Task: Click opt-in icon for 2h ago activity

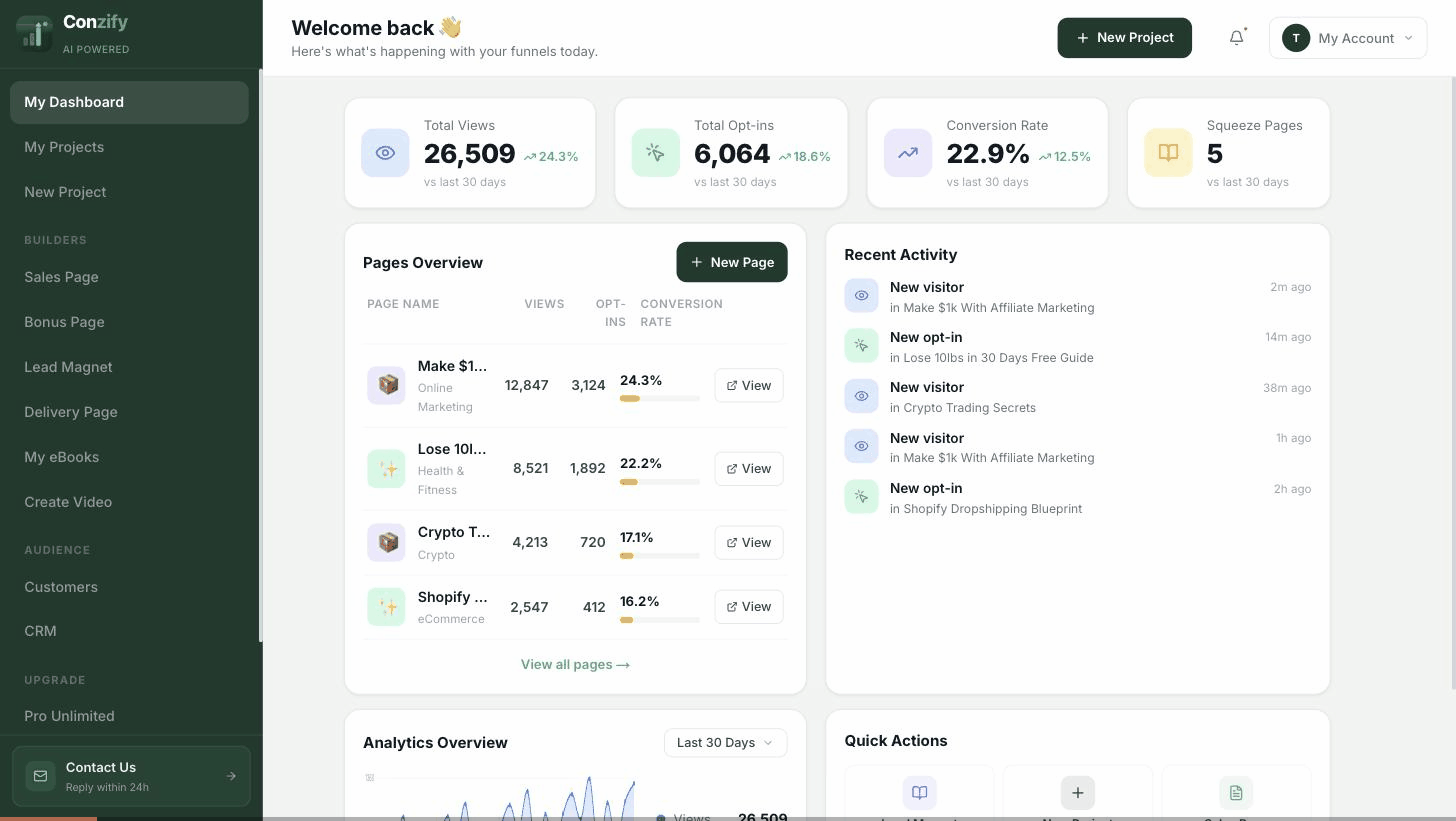Action: point(861,497)
